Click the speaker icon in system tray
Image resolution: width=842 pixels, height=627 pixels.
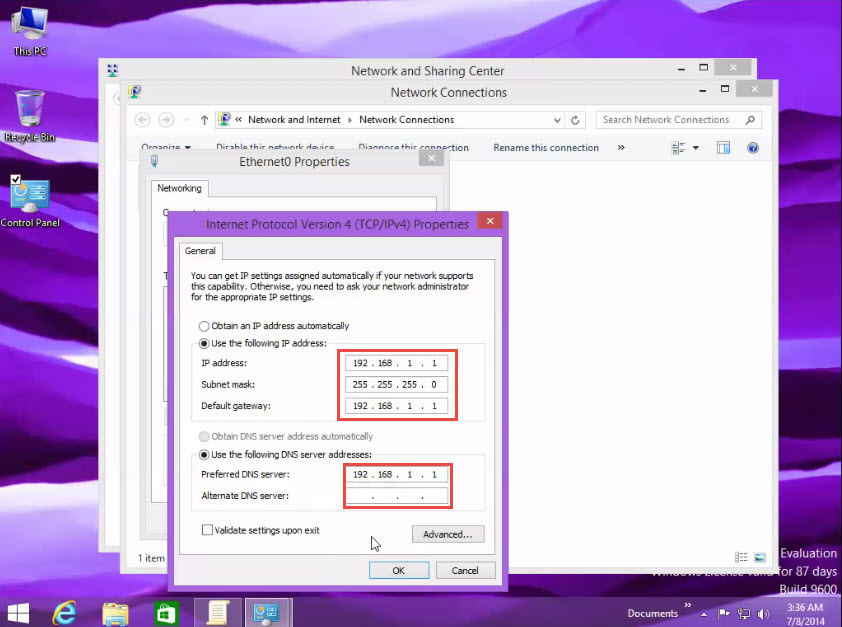point(765,613)
